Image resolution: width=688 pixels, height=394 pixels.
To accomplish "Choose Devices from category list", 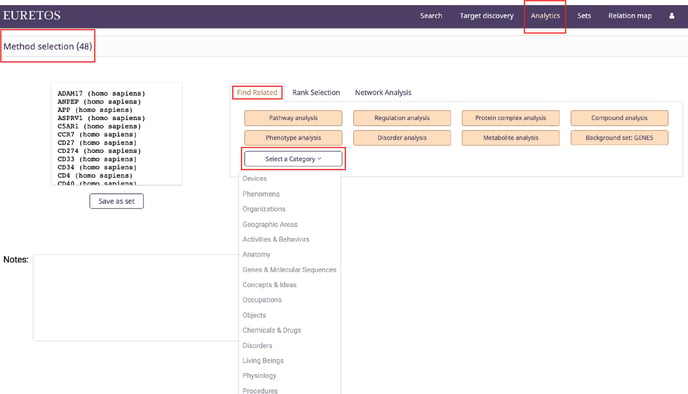I will point(254,179).
